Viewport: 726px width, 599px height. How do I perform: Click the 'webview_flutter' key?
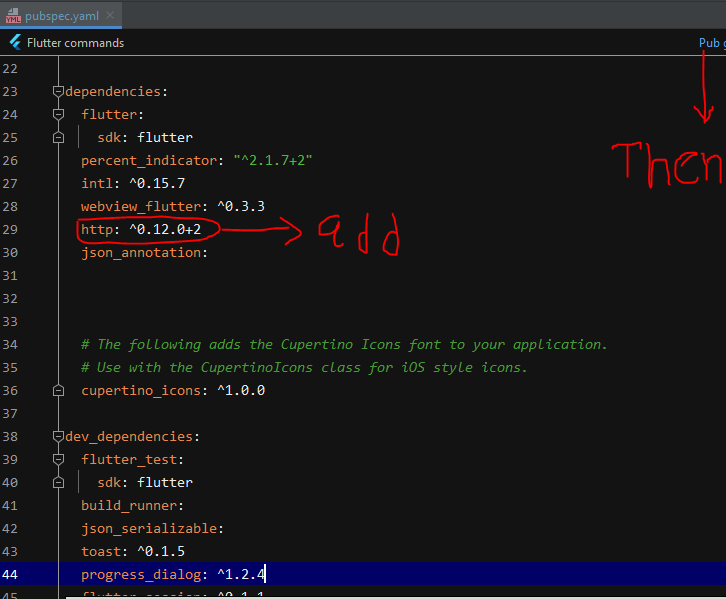141,206
